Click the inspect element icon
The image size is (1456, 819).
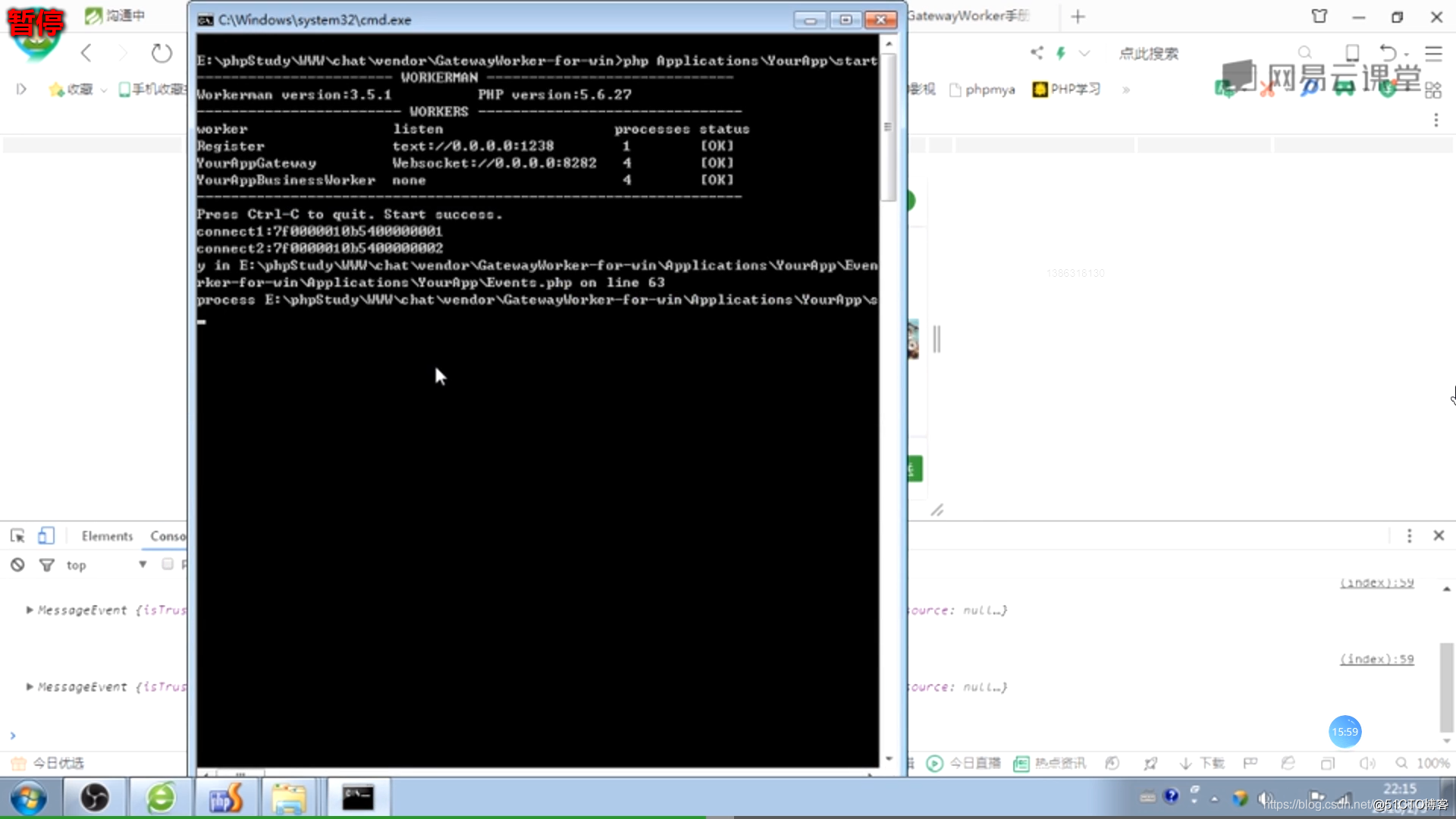pyautogui.click(x=17, y=535)
